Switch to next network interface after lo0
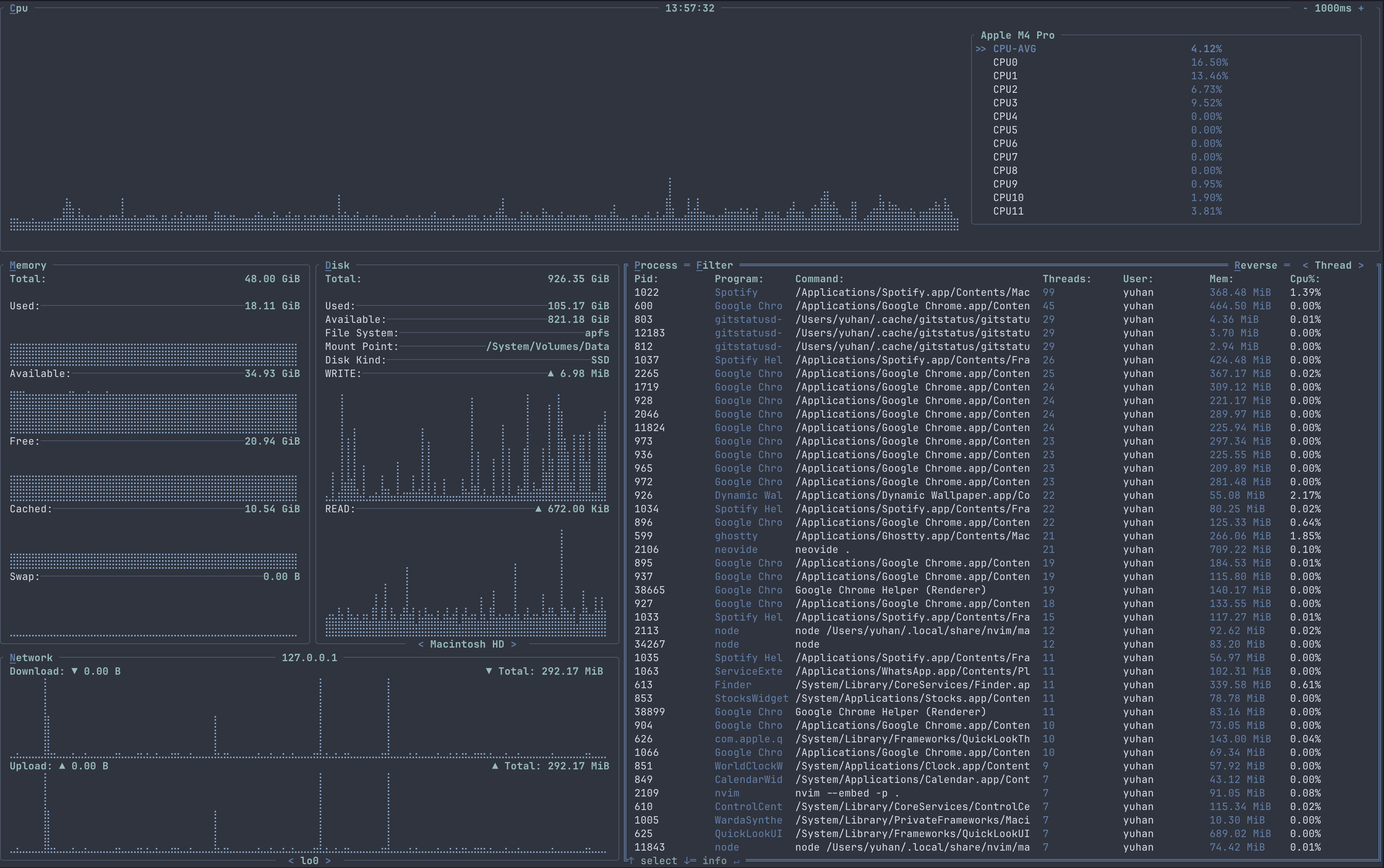The width and height of the screenshot is (1384, 868). (328, 861)
